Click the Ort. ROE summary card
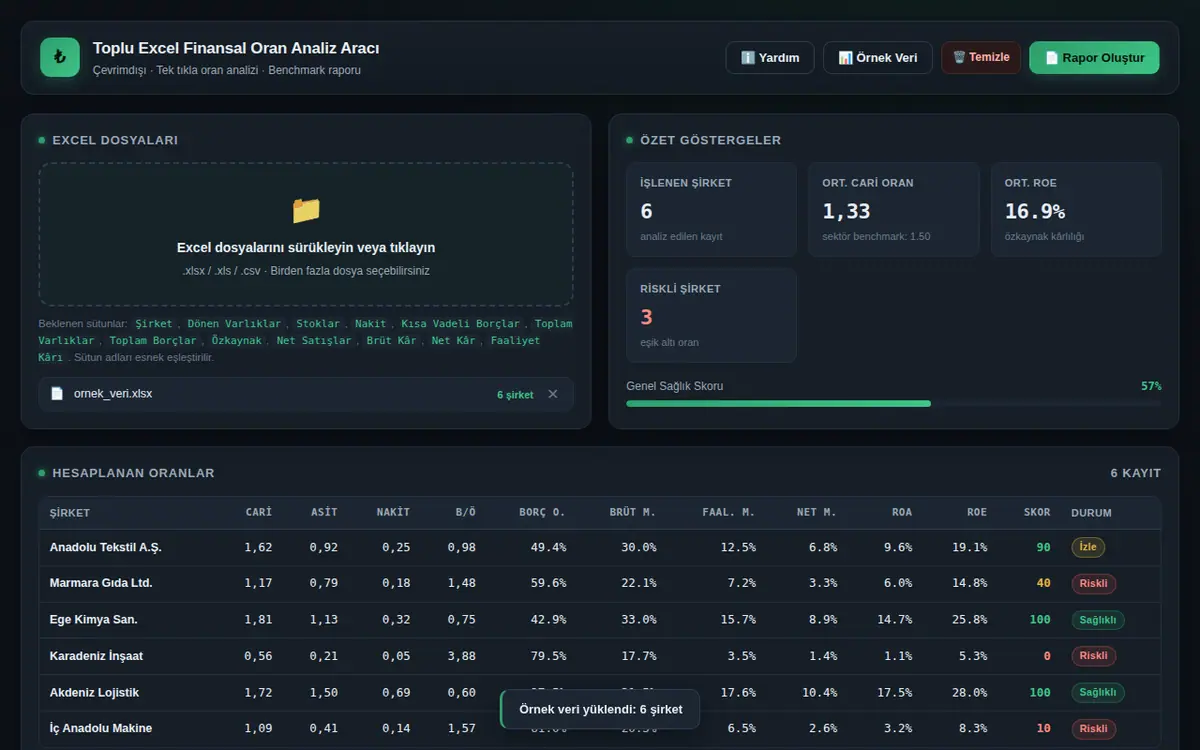1200x750 pixels. click(x=1076, y=210)
